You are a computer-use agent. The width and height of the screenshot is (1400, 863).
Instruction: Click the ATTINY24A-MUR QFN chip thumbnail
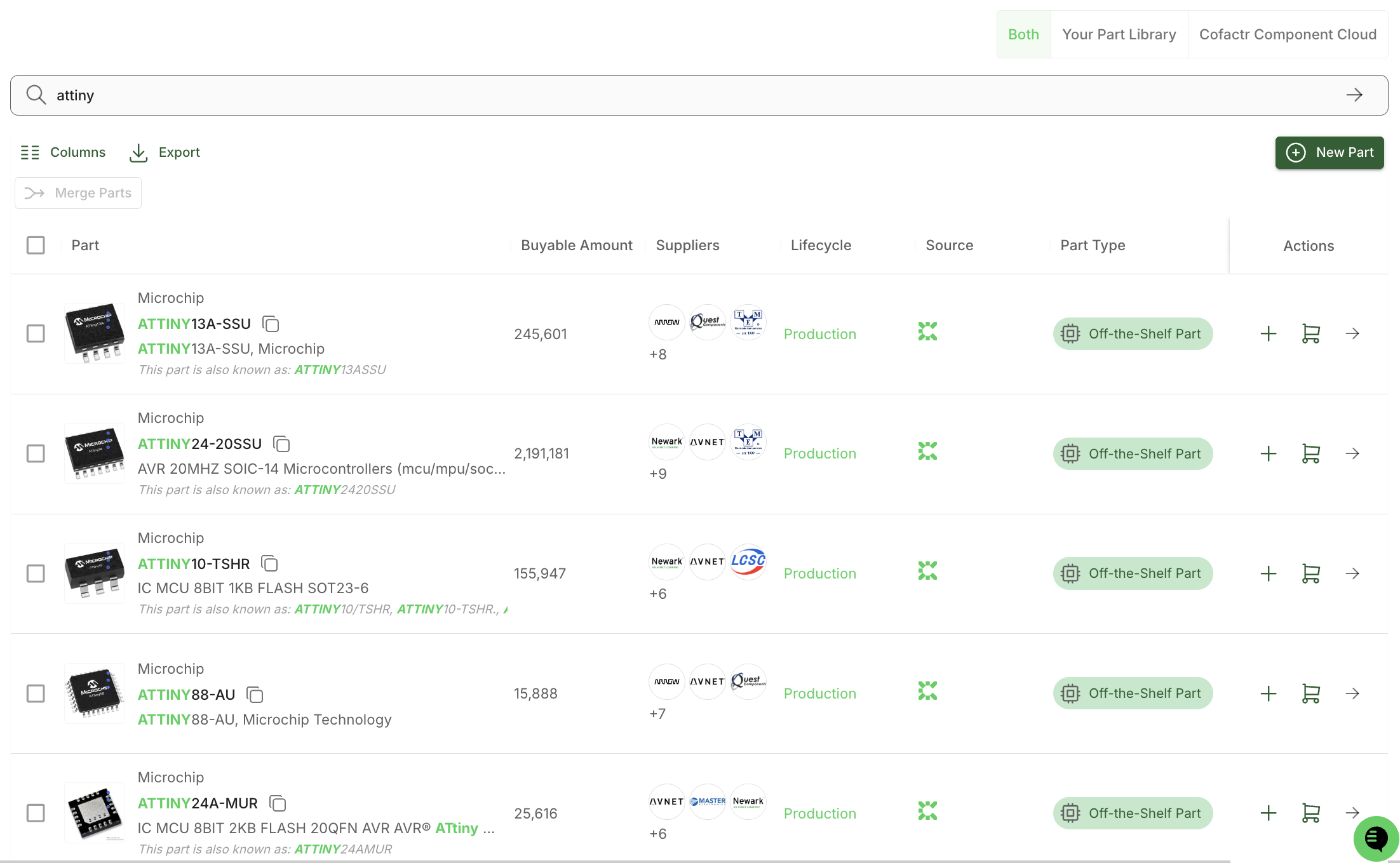click(x=95, y=813)
